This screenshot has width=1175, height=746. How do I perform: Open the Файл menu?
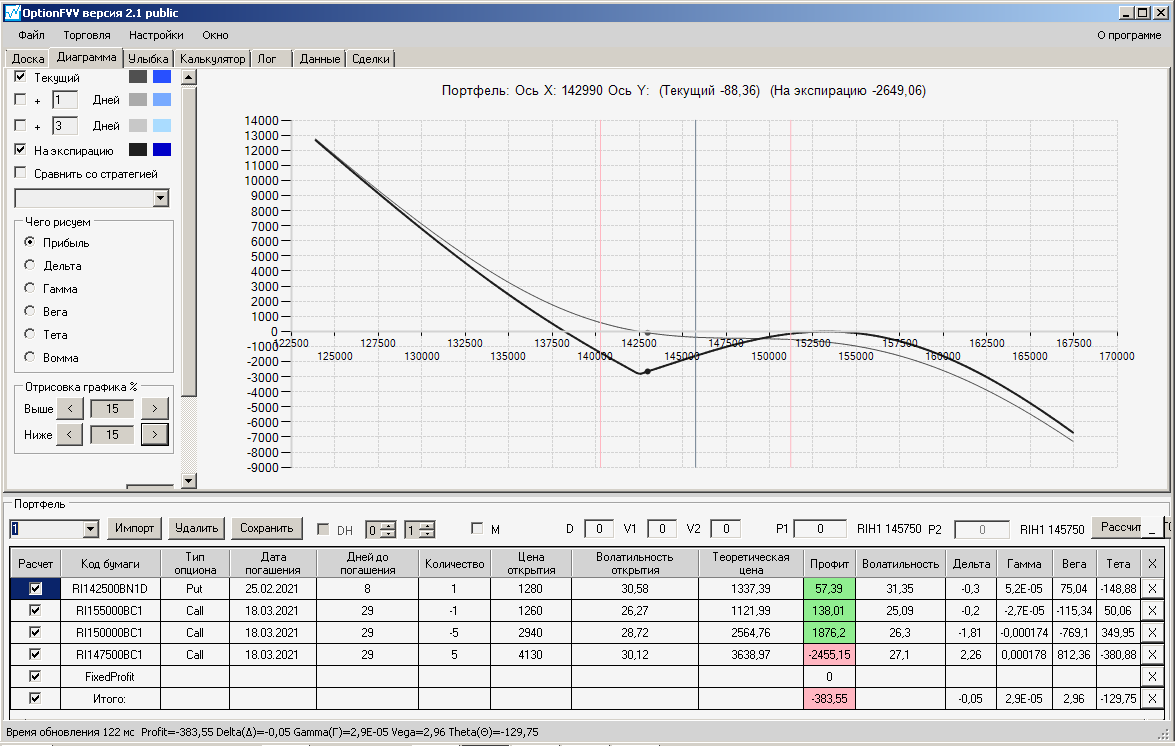click(x=31, y=35)
